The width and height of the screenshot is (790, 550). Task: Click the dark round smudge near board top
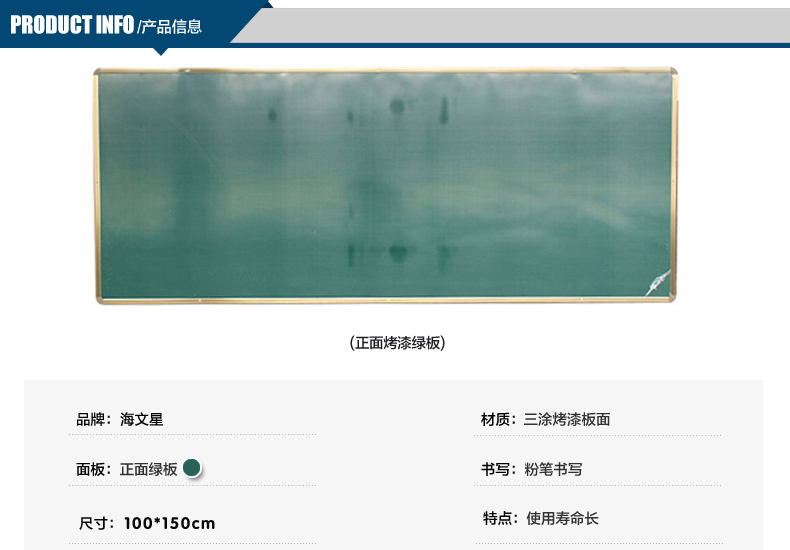[397, 106]
